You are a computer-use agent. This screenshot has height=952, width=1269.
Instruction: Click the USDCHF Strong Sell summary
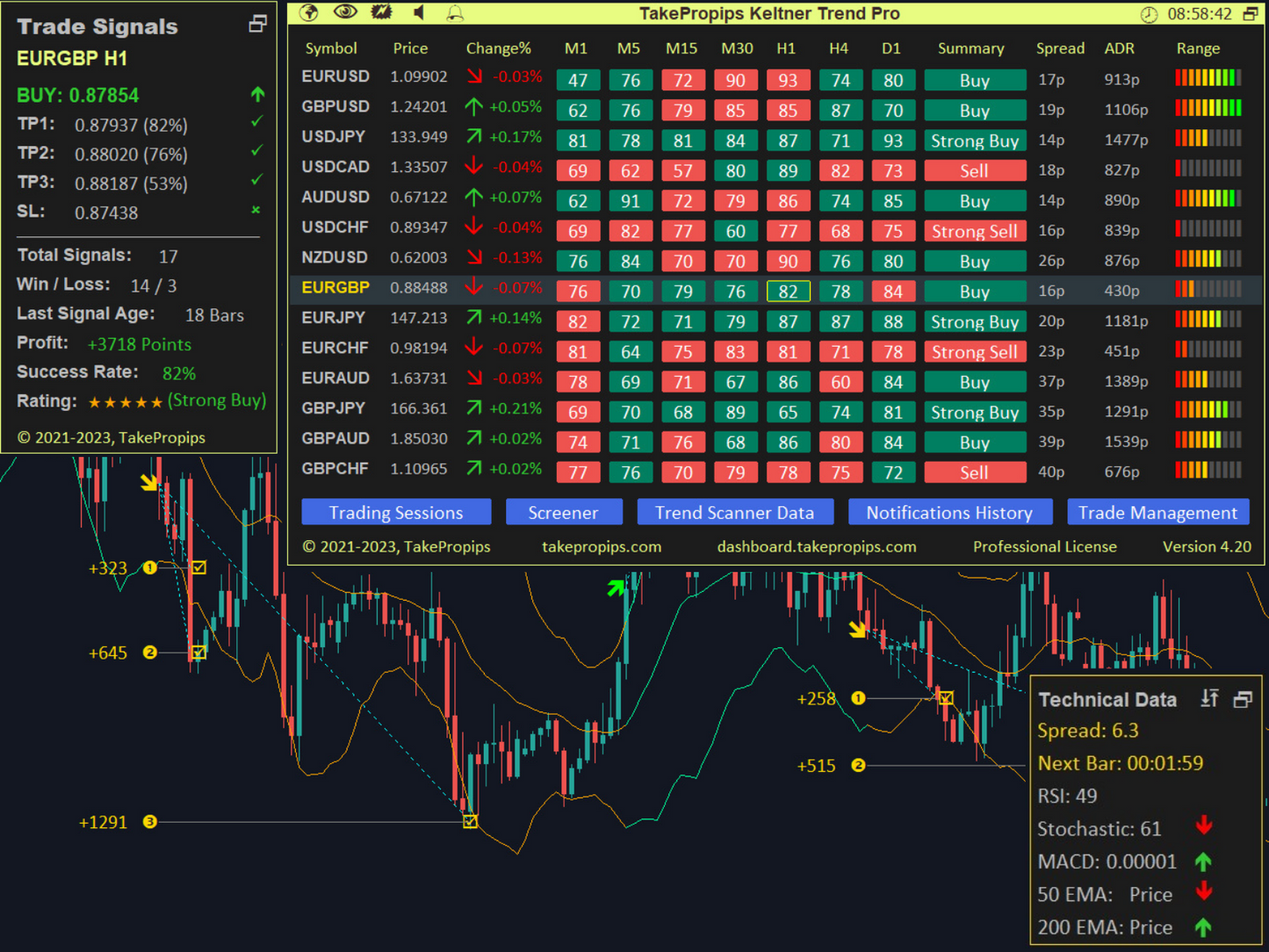(975, 231)
